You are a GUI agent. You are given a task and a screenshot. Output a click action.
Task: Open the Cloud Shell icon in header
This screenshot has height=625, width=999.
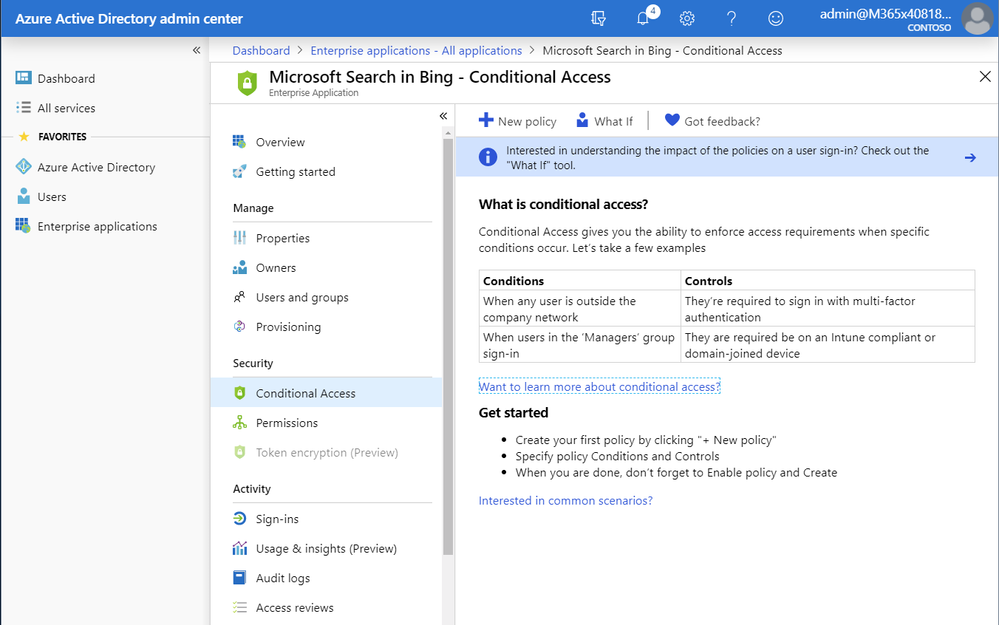598,18
